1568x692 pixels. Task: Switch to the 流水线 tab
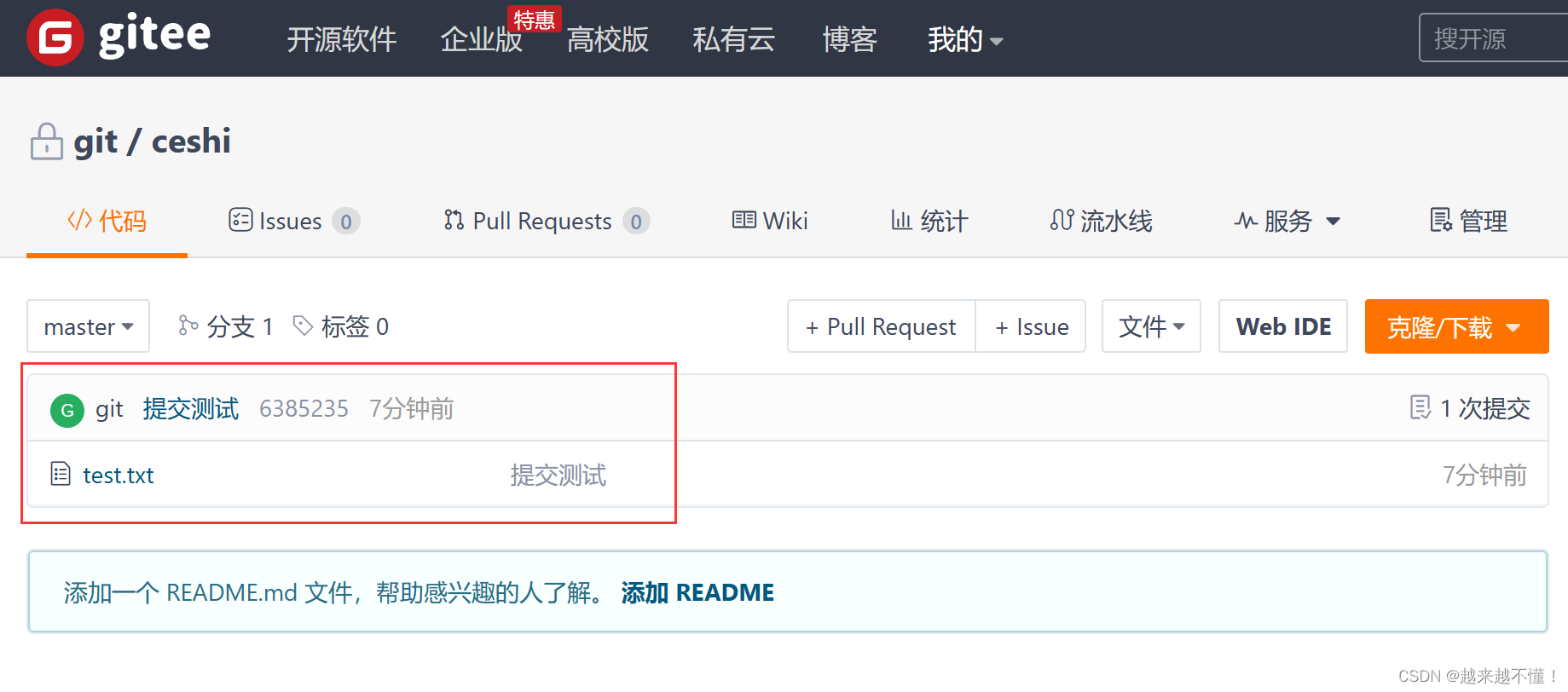point(1101,221)
